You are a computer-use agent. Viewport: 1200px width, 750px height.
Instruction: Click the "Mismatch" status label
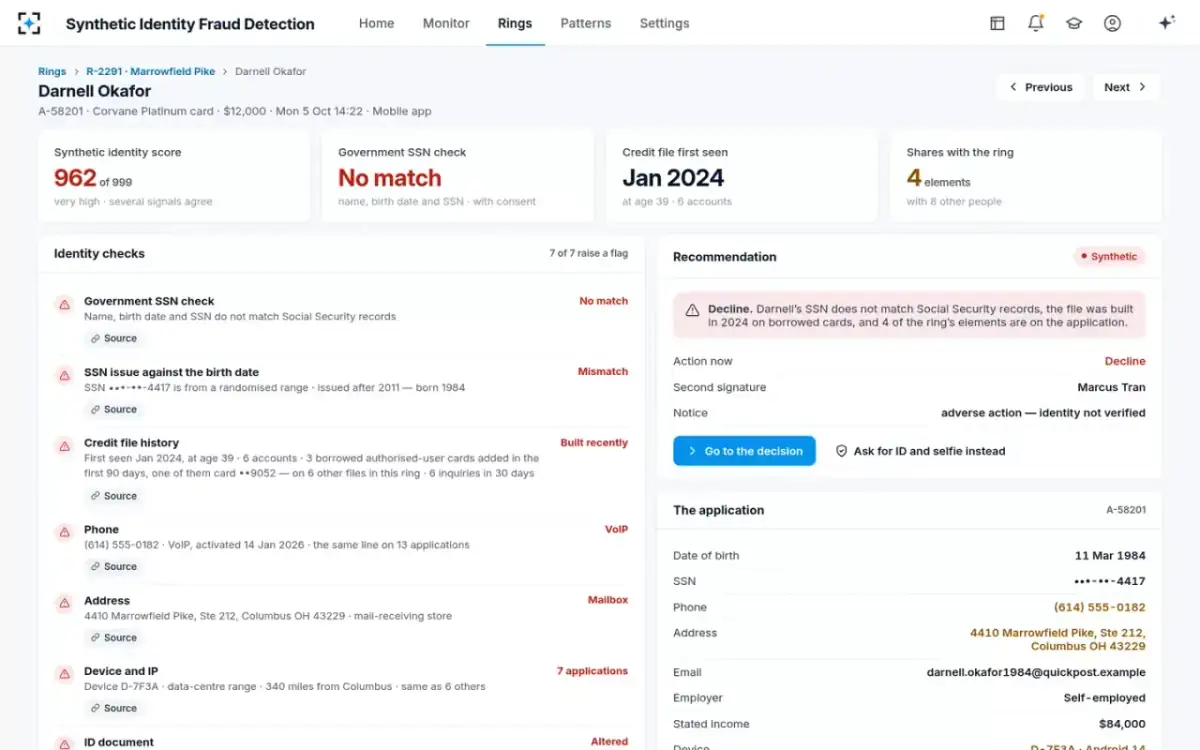coord(603,372)
